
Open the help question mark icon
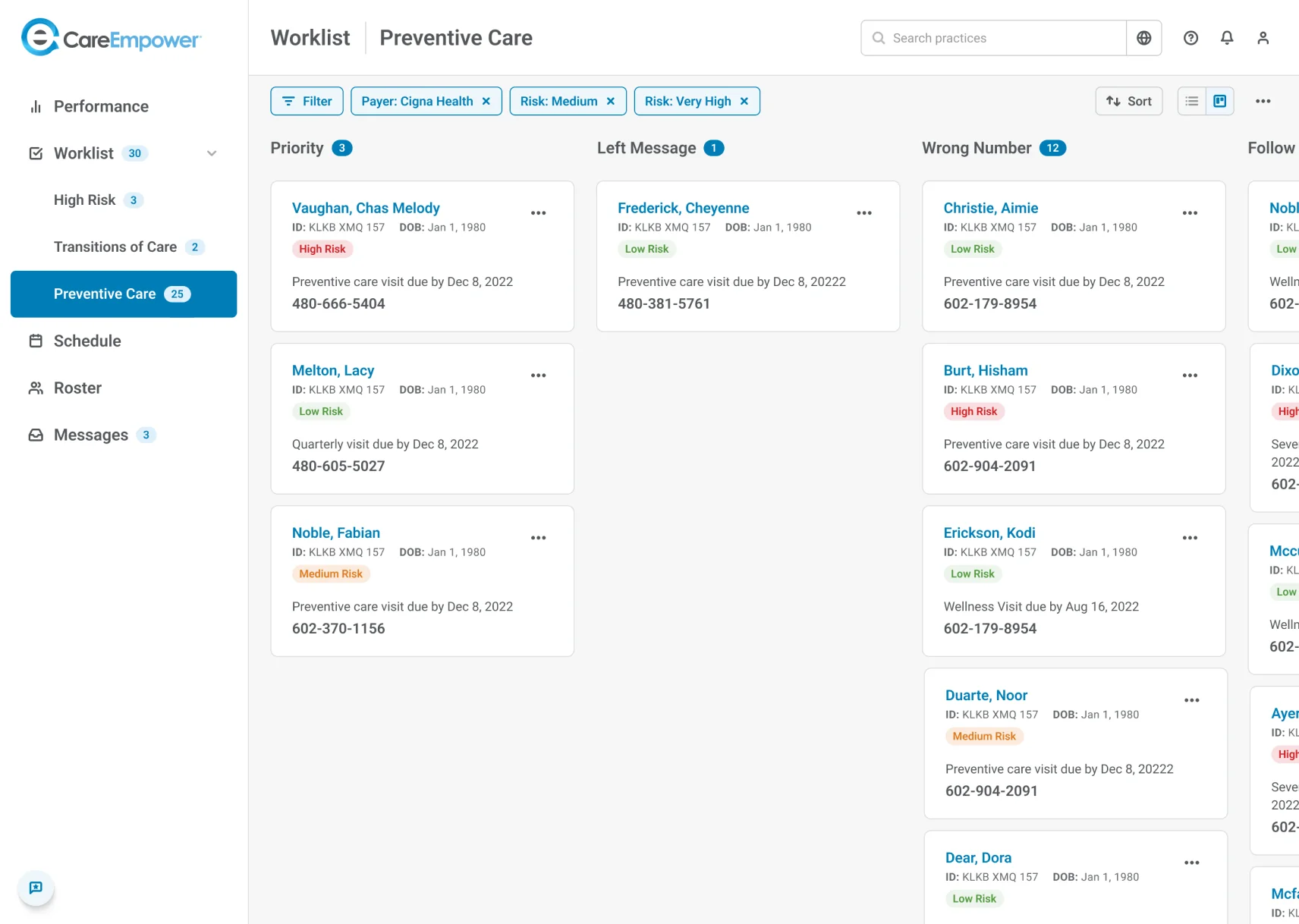click(1190, 37)
